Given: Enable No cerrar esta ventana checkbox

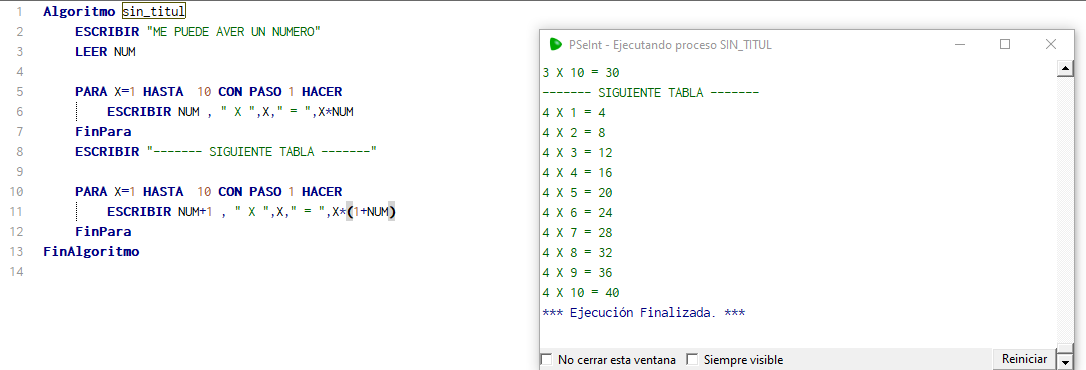Looking at the screenshot, I should click(546, 360).
